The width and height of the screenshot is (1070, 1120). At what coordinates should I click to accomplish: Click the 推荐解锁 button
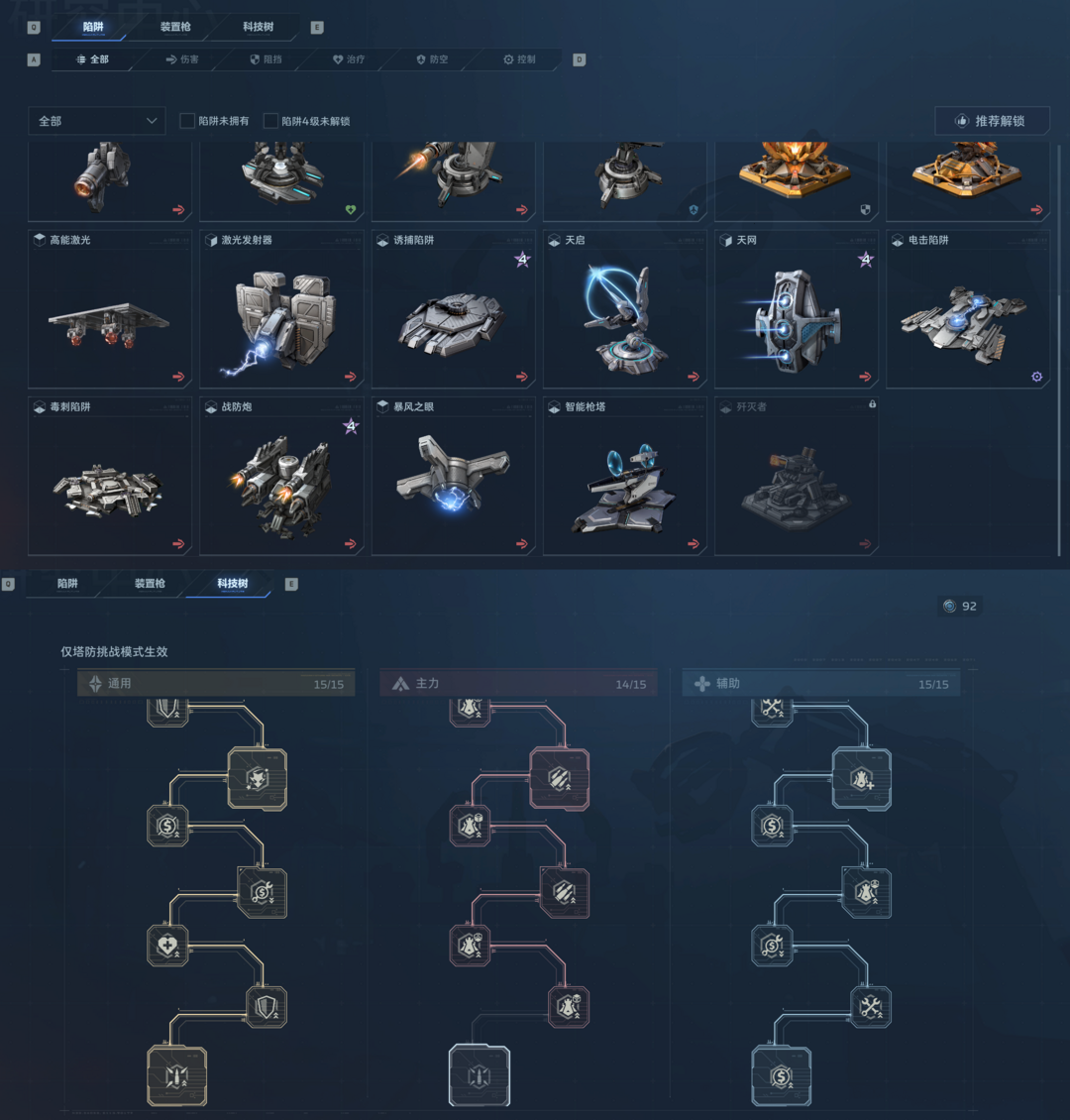point(992,121)
